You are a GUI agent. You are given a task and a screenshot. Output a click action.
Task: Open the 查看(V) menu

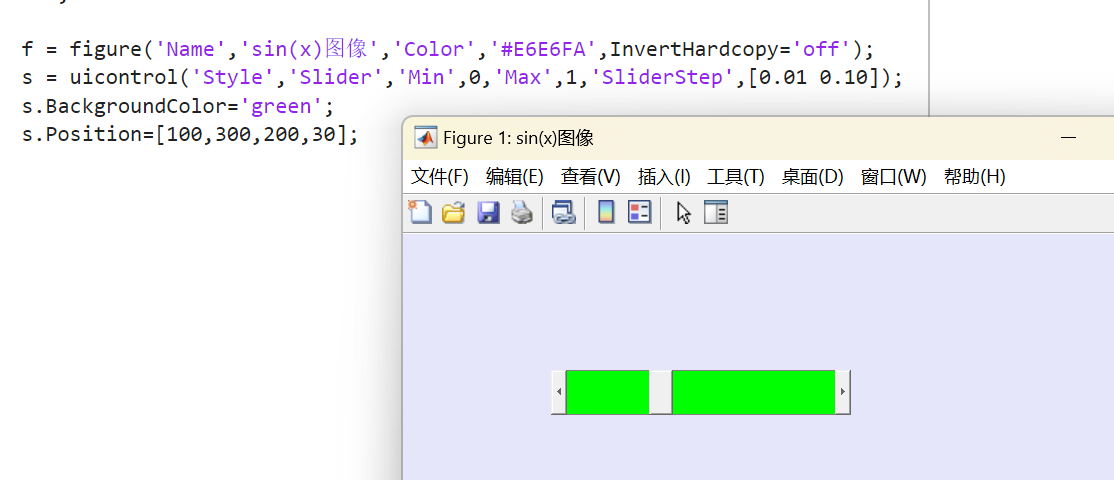click(590, 177)
